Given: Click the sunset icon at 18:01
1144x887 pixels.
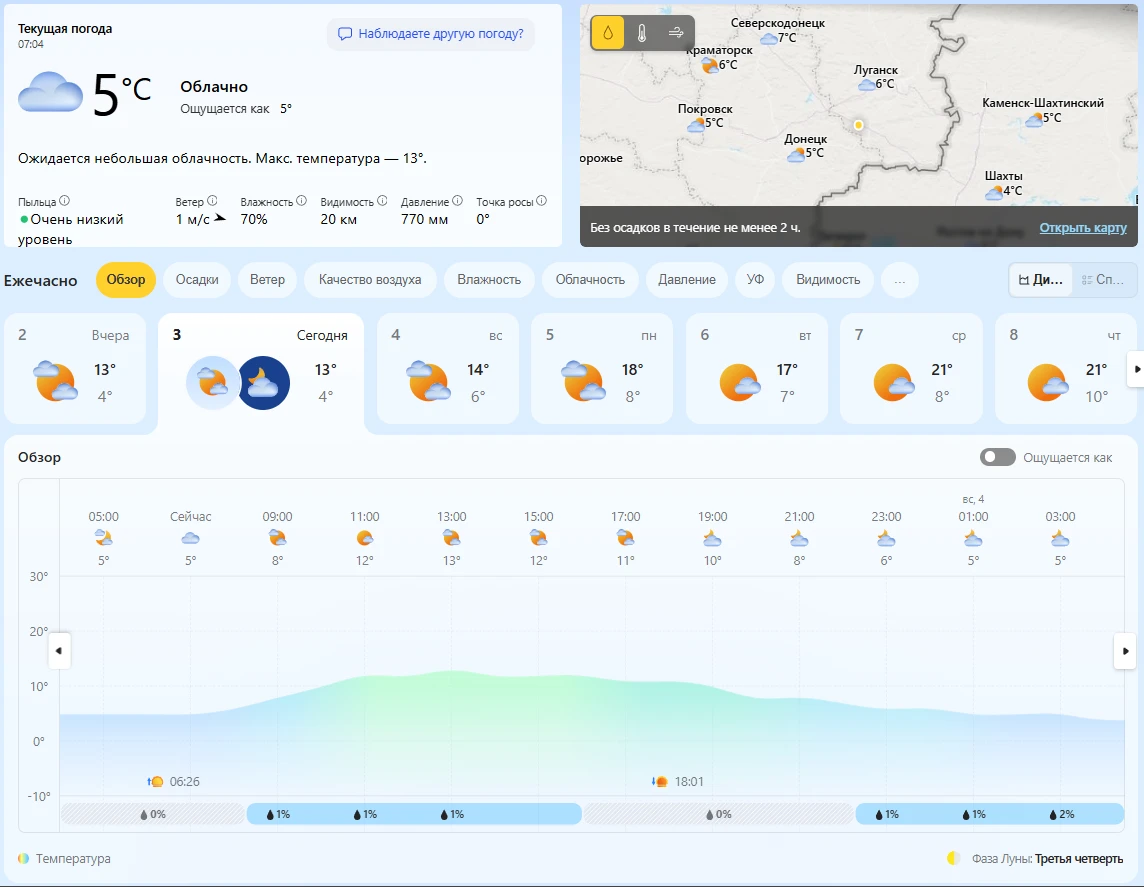Looking at the screenshot, I should (x=660, y=781).
